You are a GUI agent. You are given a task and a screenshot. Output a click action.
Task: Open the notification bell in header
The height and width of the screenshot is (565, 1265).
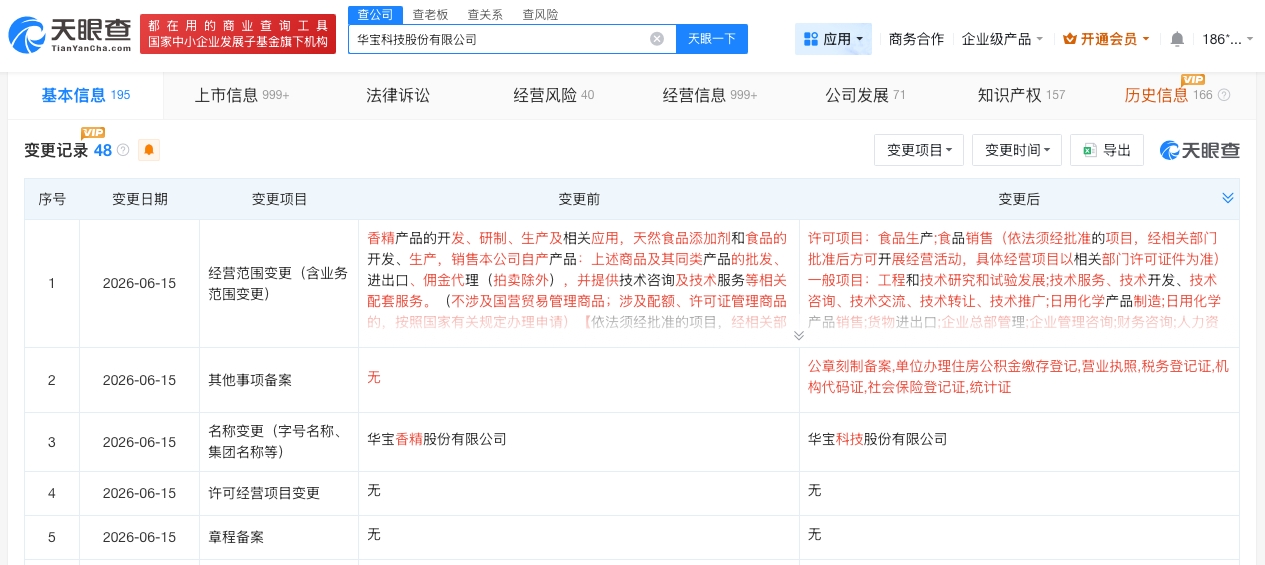tap(1177, 39)
